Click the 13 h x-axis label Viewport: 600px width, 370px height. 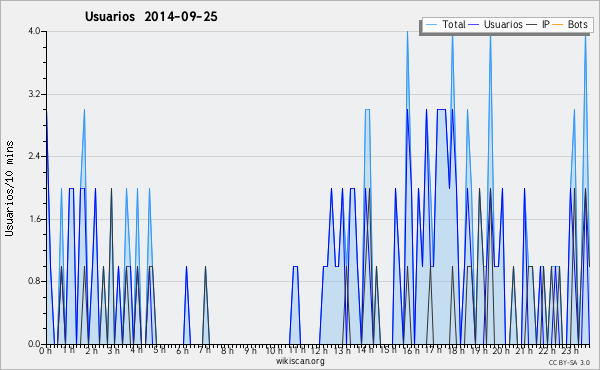[x=342, y=351]
